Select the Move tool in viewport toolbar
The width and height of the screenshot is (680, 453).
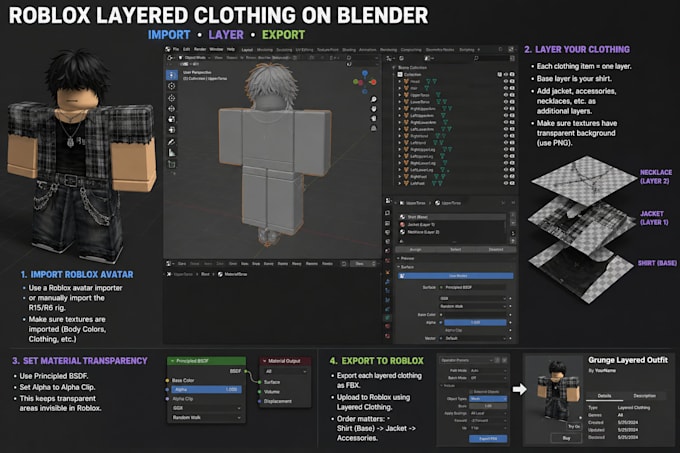pyautogui.click(x=172, y=98)
